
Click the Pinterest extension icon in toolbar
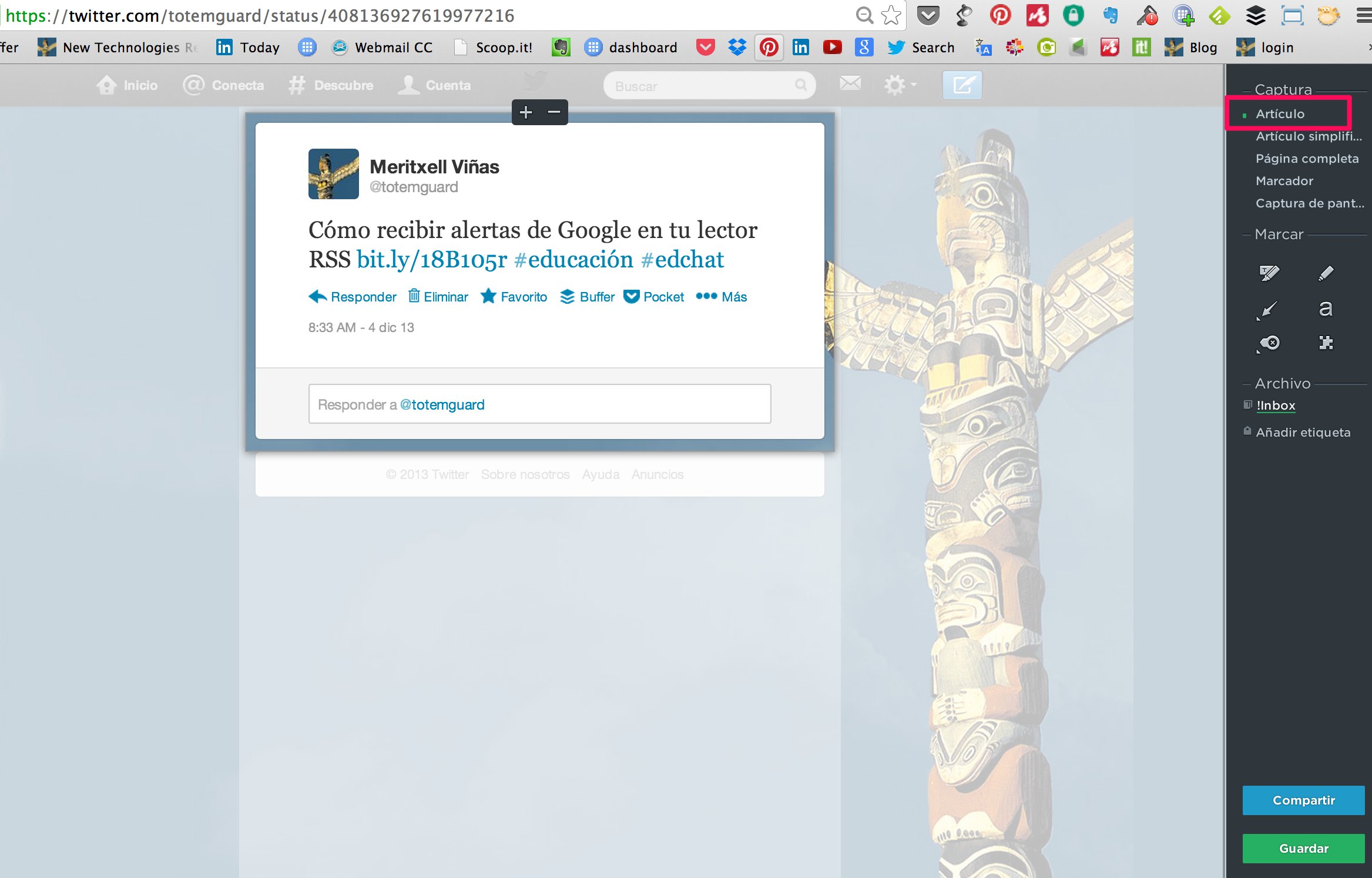click(x=1000, y=15)
